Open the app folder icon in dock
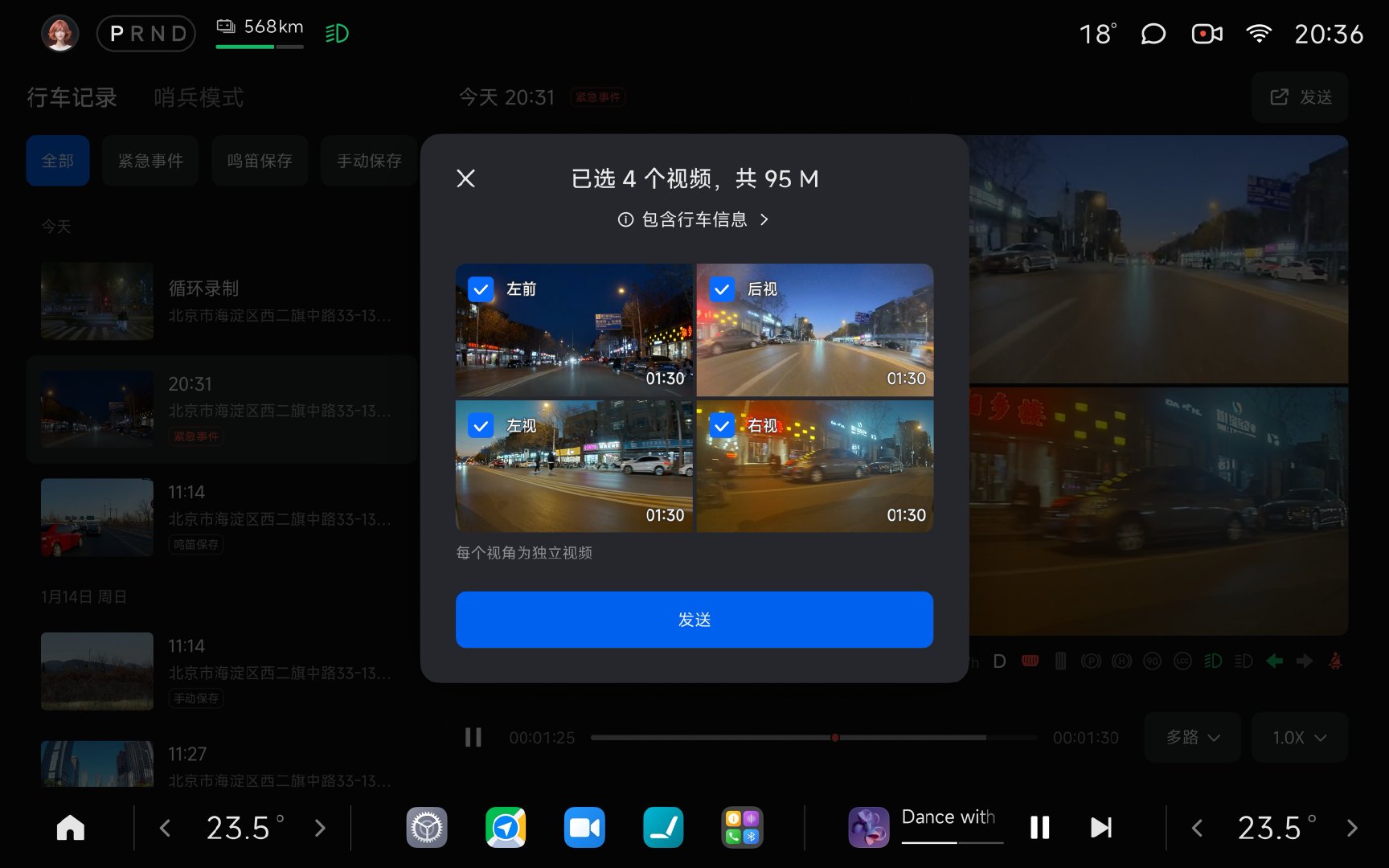The width and height of the screenshot is (1389, 868). tap(742, 828)
